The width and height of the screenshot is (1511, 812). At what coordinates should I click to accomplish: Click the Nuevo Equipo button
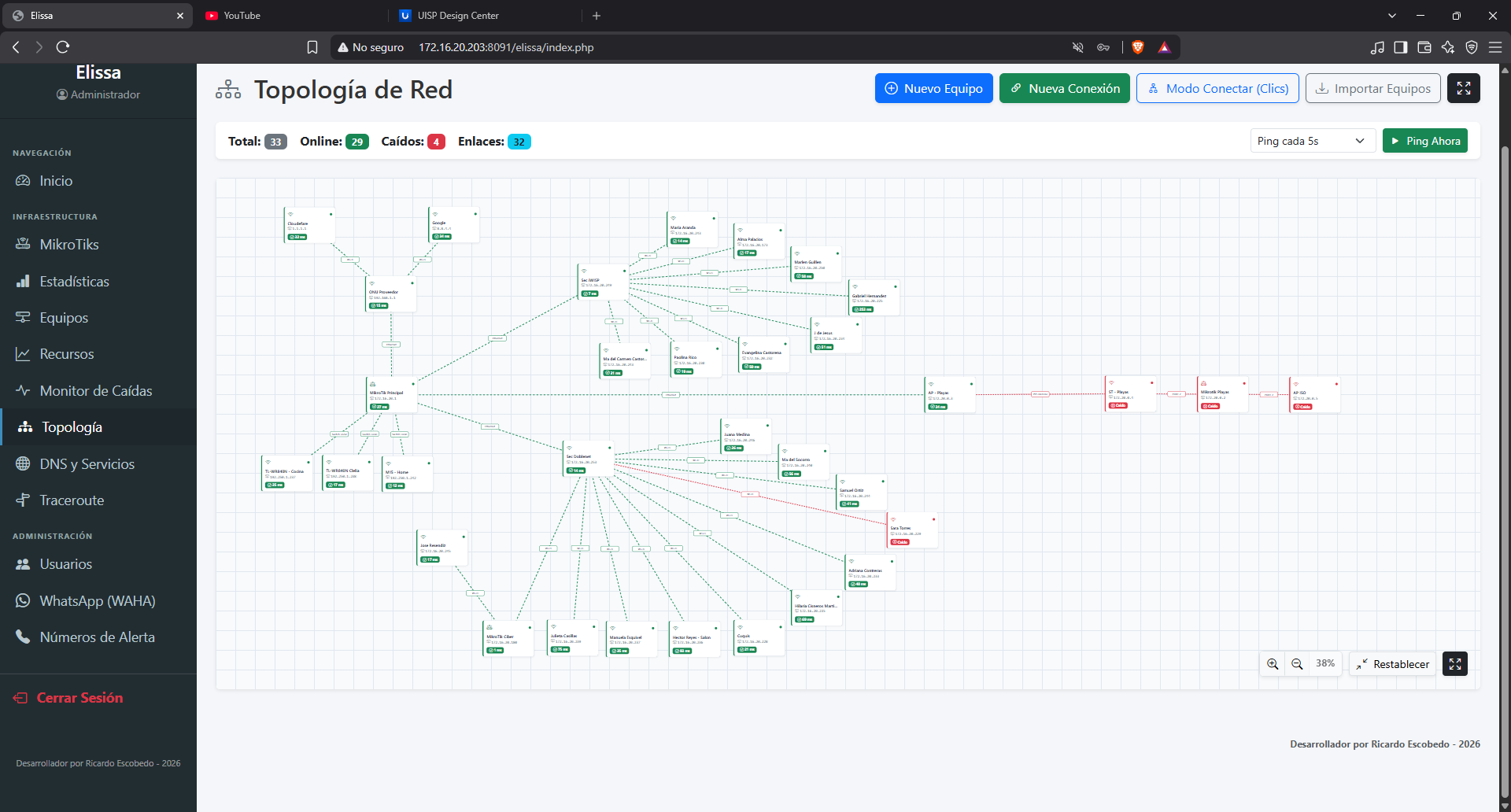point(933,88)
